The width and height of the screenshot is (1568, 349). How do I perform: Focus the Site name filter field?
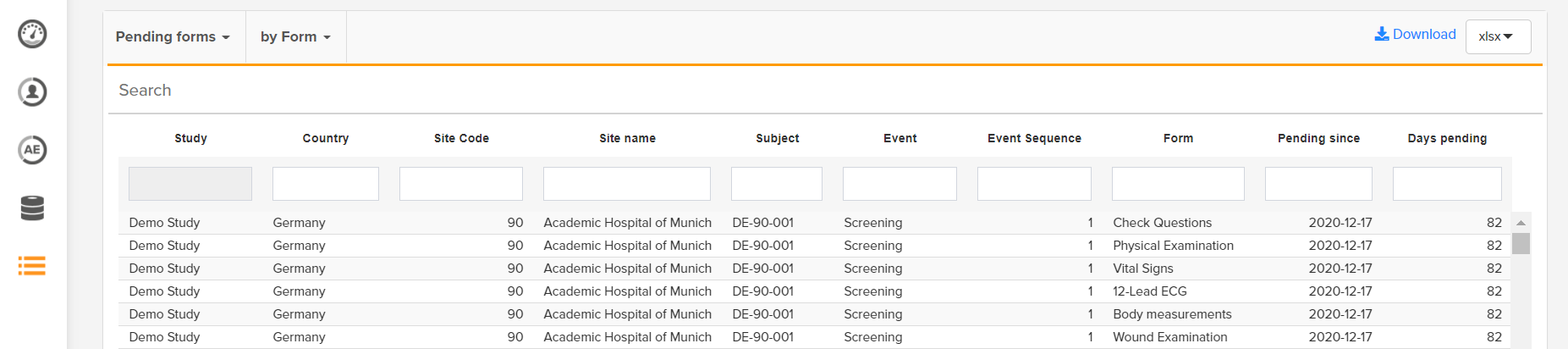point(626,184)
